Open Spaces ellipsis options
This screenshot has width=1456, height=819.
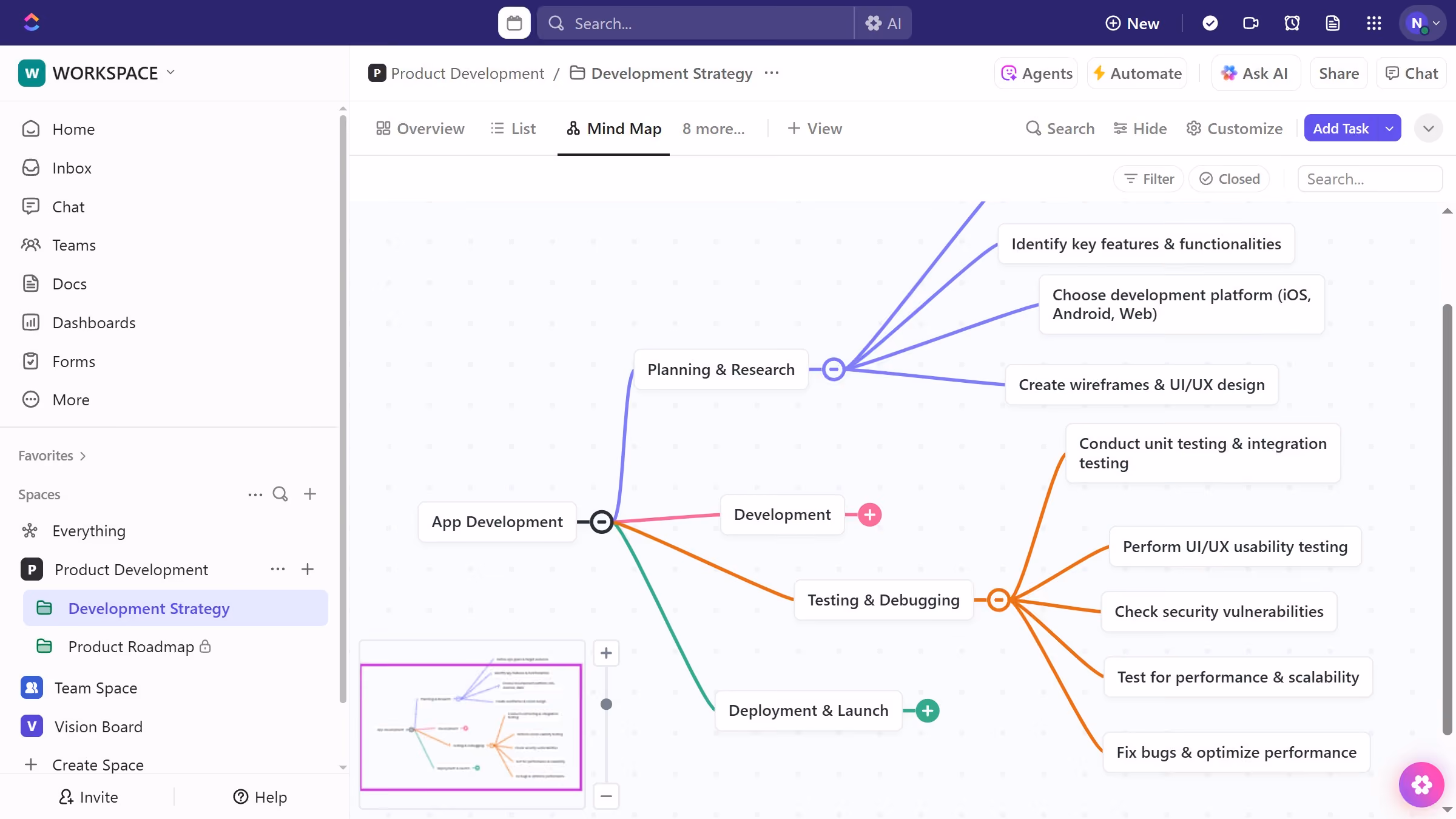tap(255, 494)
